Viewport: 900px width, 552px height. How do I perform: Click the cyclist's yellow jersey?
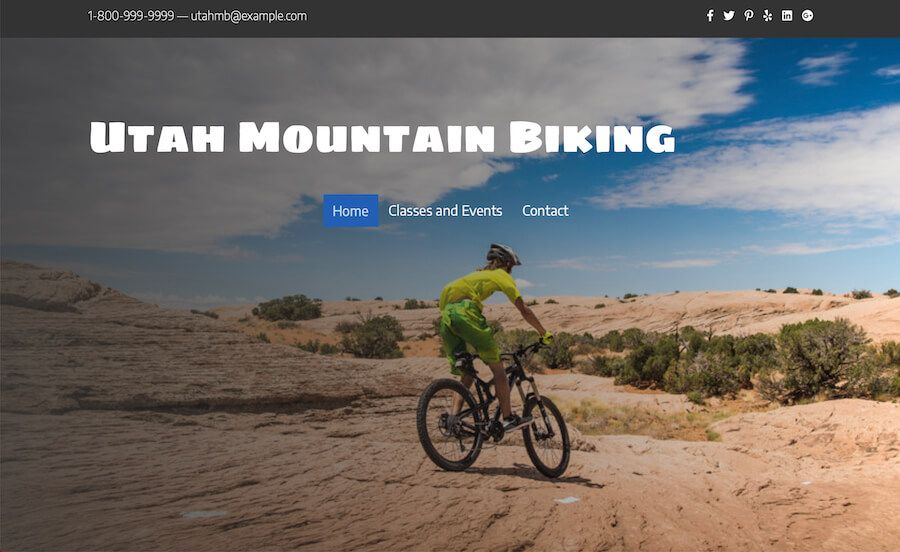[x=479, y=286]
